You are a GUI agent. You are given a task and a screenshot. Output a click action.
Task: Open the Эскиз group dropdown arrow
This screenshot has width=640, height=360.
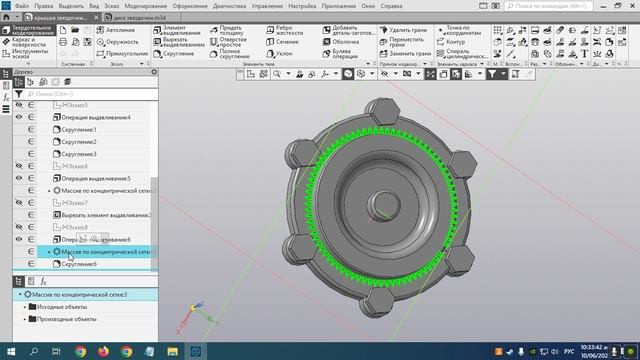[x=142, y=64]
